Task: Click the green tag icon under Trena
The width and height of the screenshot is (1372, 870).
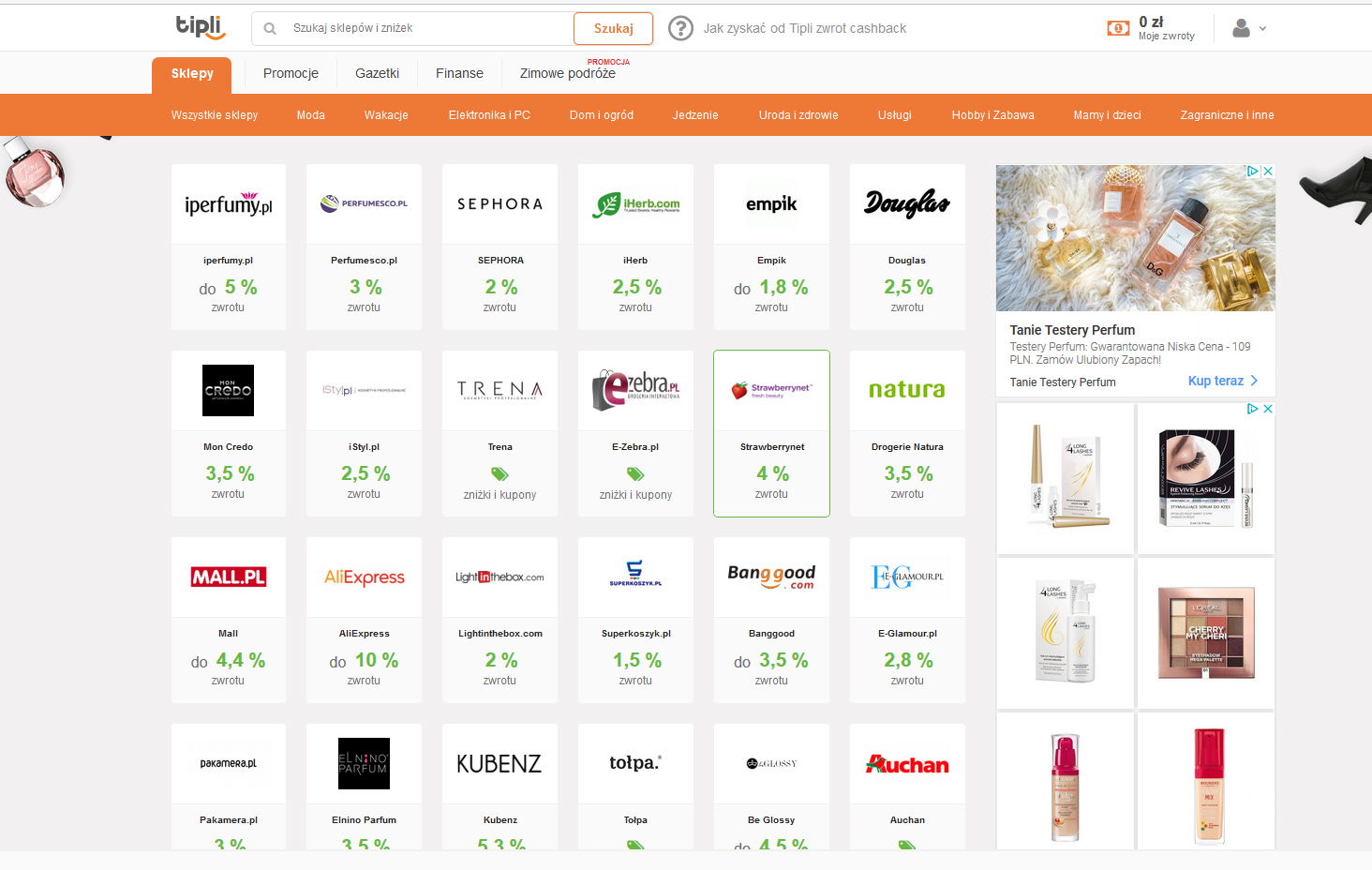Action: [x=500, y=474]
